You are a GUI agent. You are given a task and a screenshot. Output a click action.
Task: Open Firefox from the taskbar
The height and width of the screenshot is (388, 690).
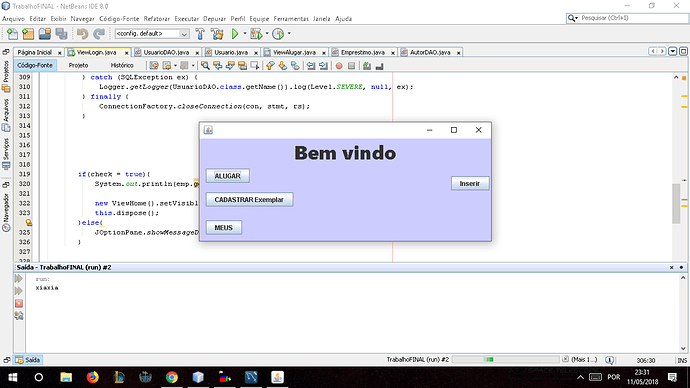92,377
